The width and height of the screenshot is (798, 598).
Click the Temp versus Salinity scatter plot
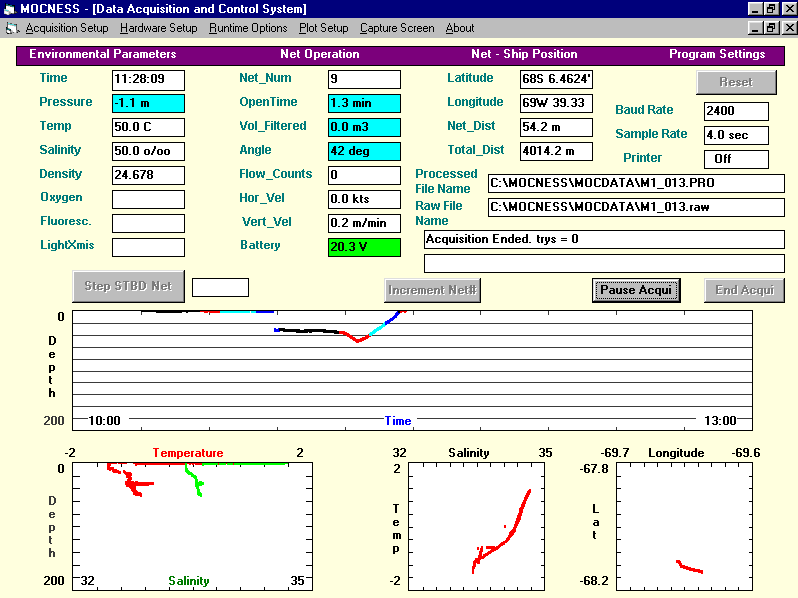coord(476,526)
